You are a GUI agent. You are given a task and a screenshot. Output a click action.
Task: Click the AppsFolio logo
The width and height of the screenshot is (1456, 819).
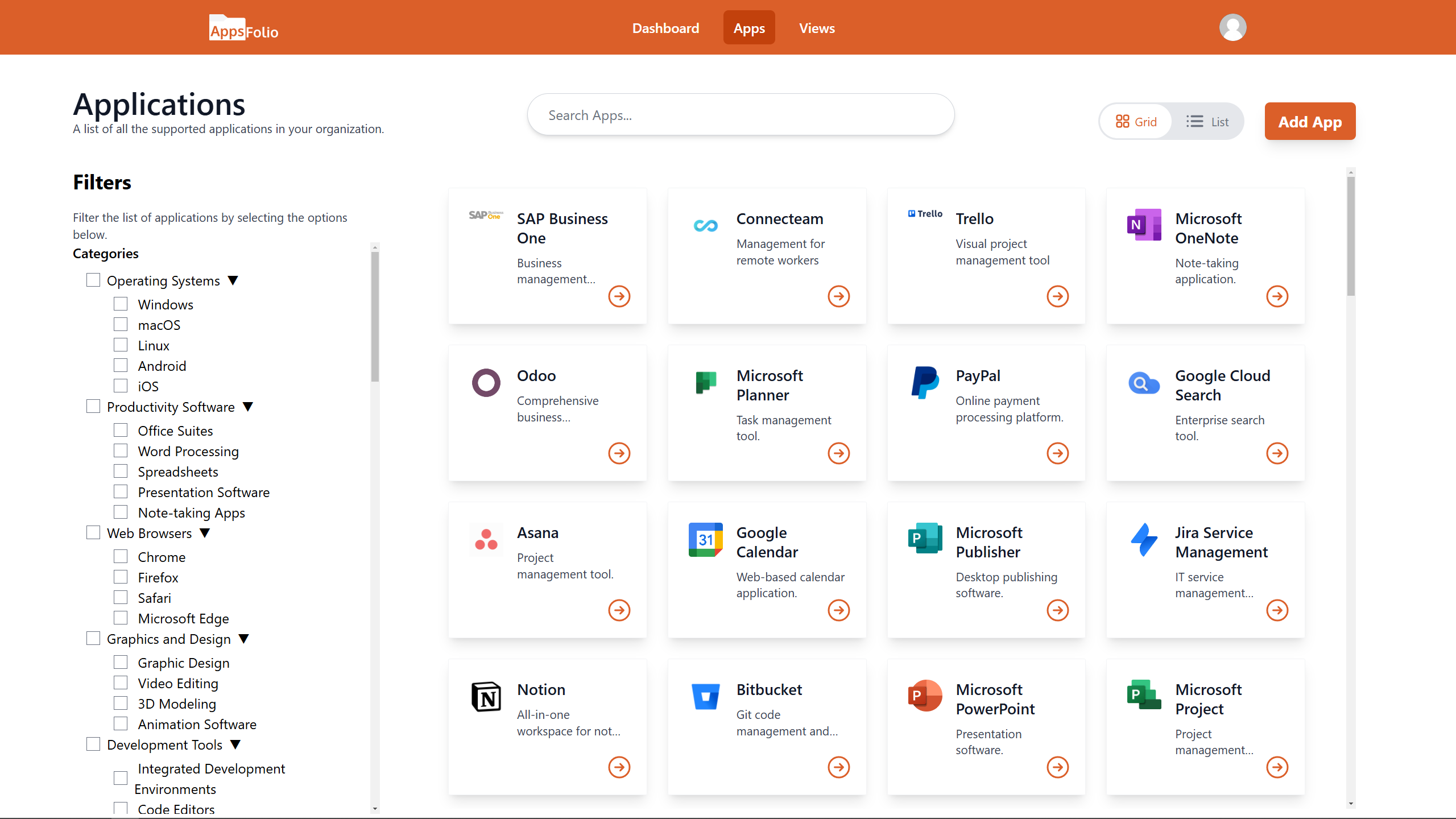[x=243, y=28]
